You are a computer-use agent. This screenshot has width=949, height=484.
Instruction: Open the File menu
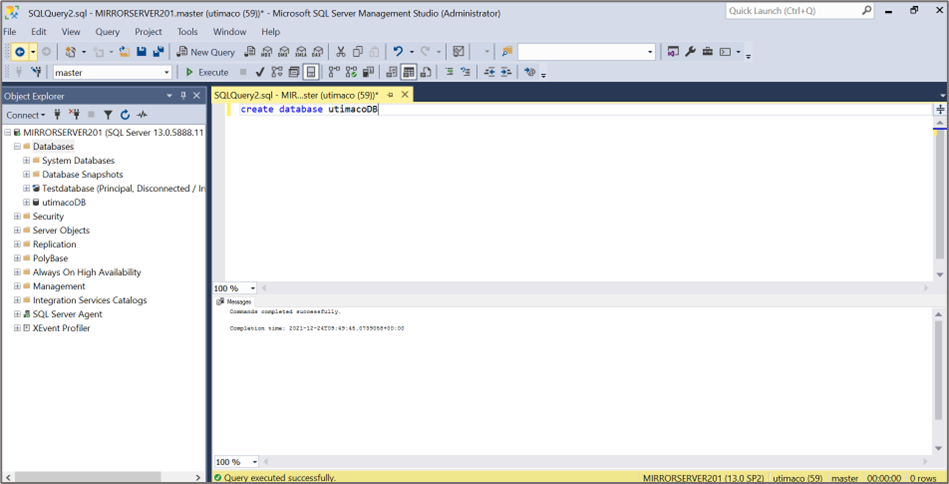click(10, 31)
